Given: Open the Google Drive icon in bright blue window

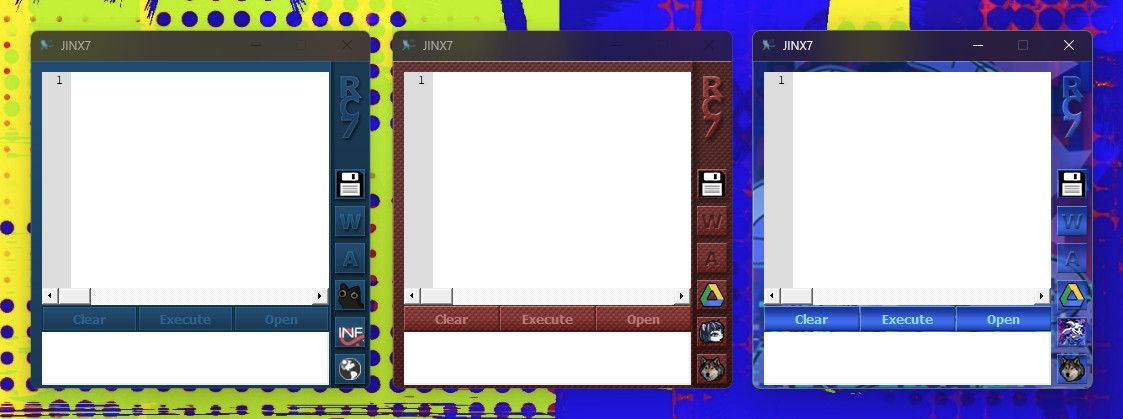Looking at the screenshot, I should (x=1072, y=294).
